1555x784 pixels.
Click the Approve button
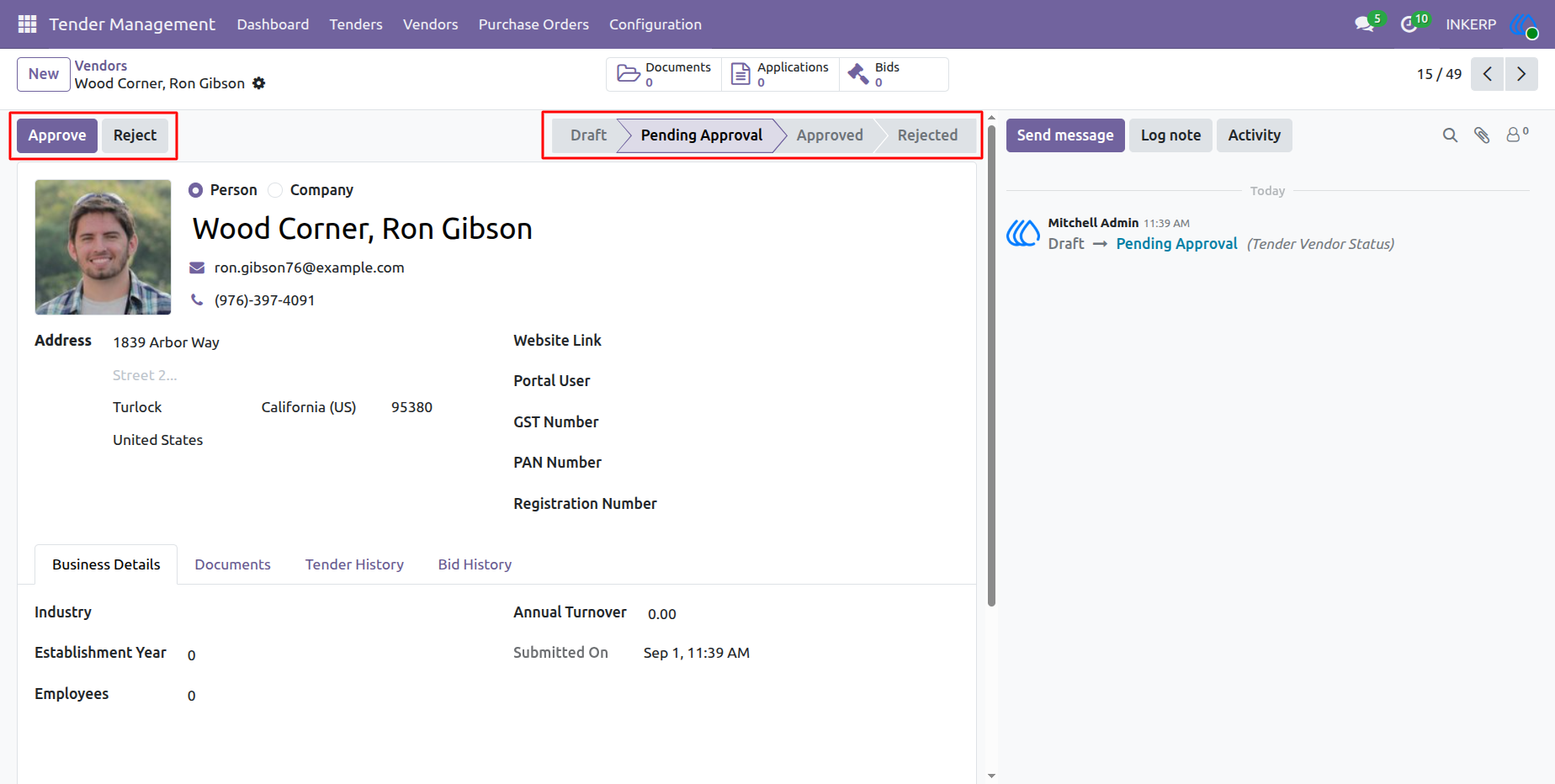(x=57, y=135)
